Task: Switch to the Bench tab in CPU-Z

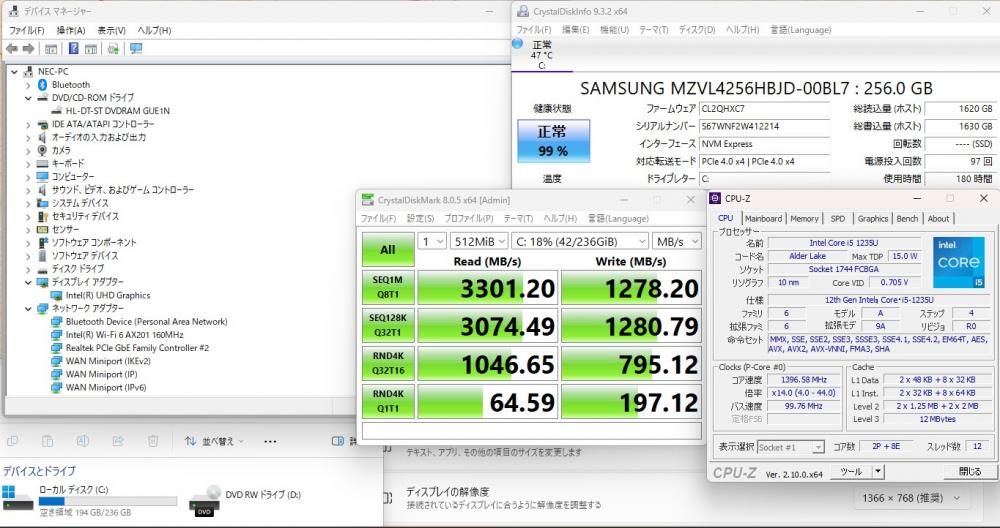Action: [907, 218]
